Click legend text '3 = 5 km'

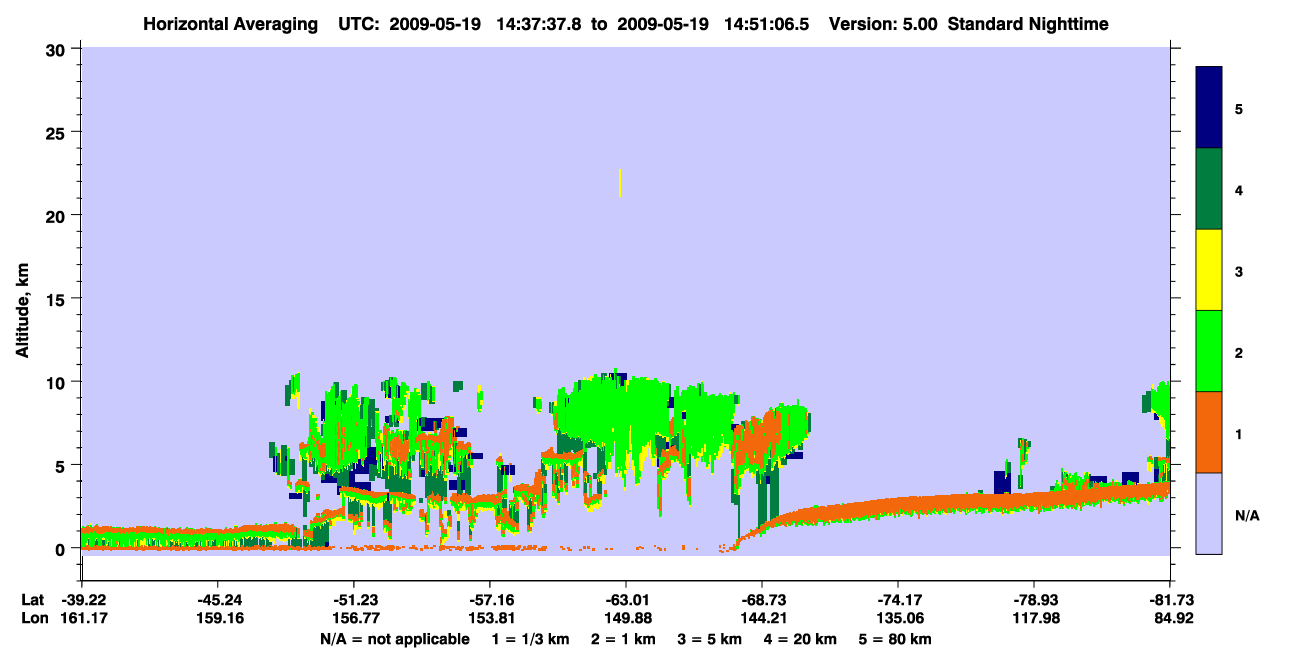tap(708, 639)
